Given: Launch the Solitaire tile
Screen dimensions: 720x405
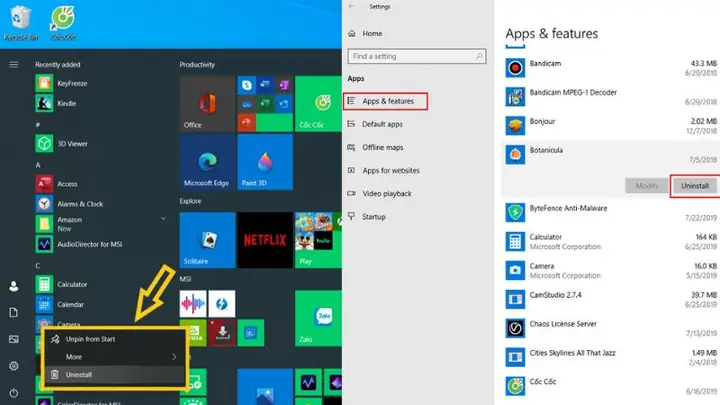Looking at the screenshot, I should click(207, 240).
